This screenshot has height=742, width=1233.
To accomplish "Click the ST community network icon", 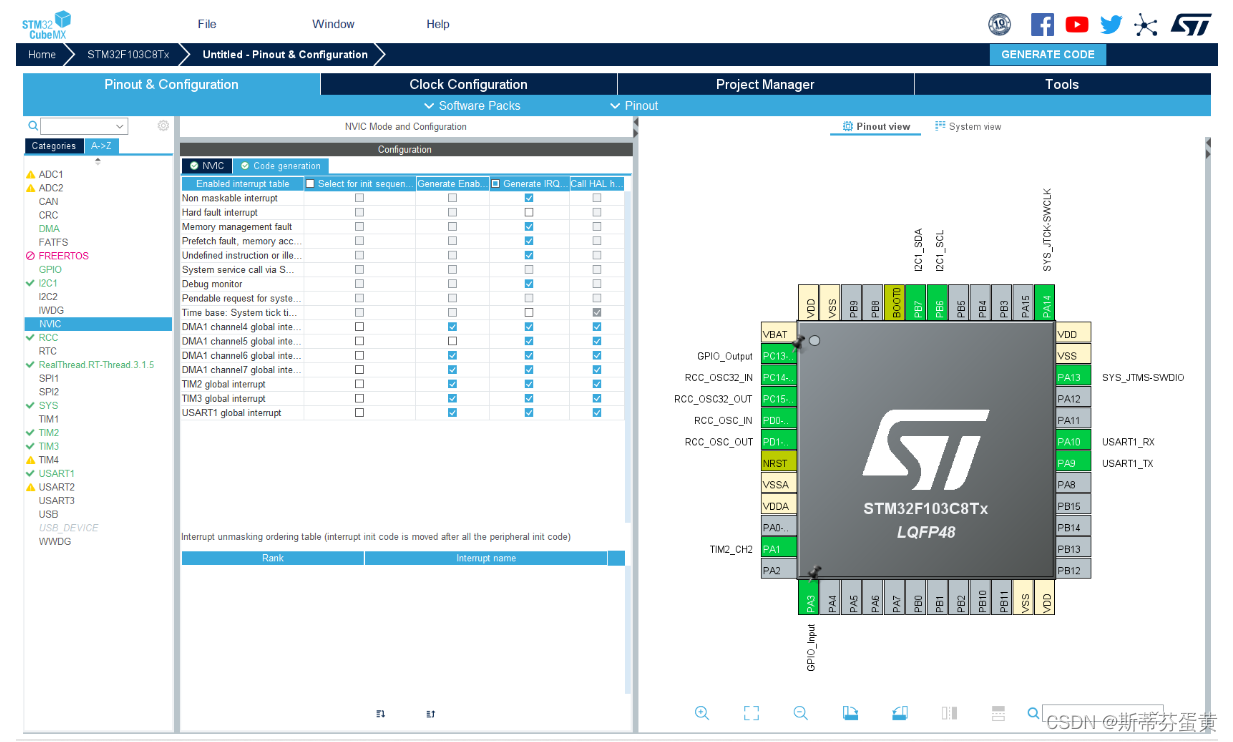I will [x=1146, y=24].
